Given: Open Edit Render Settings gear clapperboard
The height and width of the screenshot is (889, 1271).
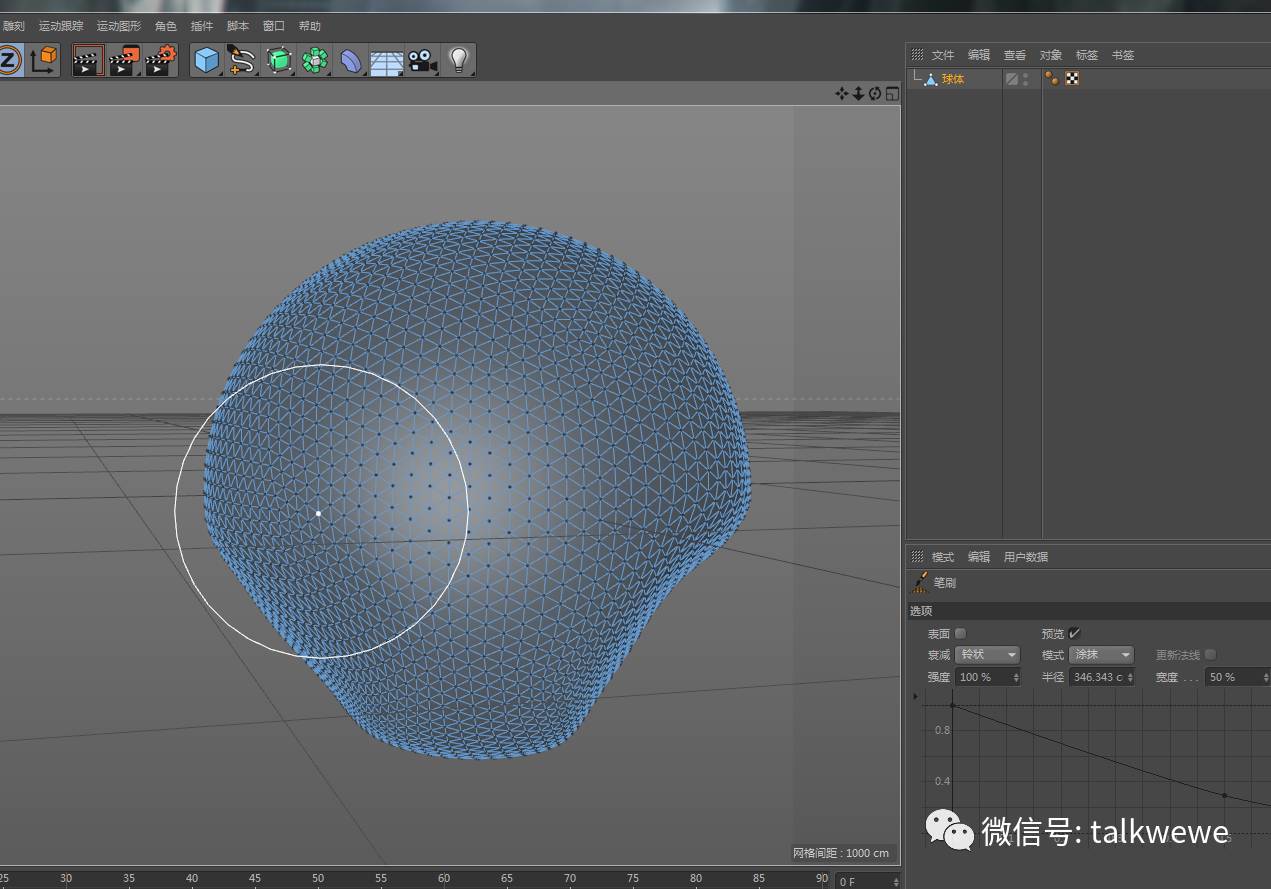Looking at the screenshot, I should (x=160, y=60).
